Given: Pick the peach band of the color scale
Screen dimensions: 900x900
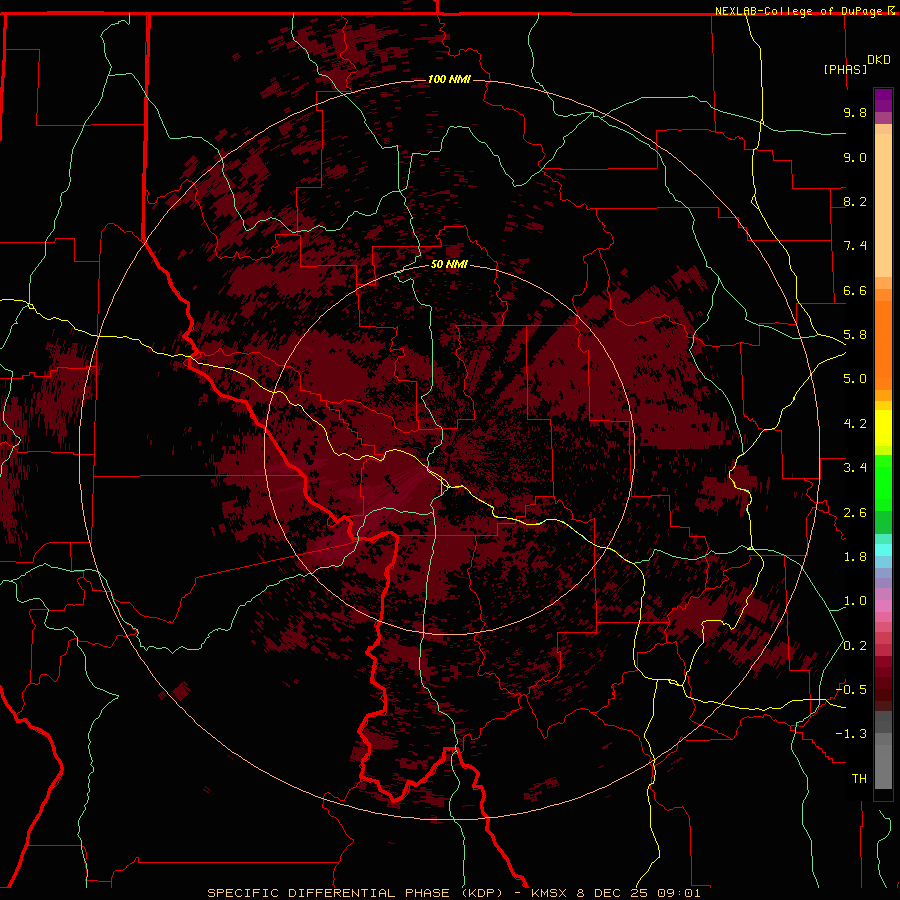Looking at the screenshot, I should coord(883,205).
